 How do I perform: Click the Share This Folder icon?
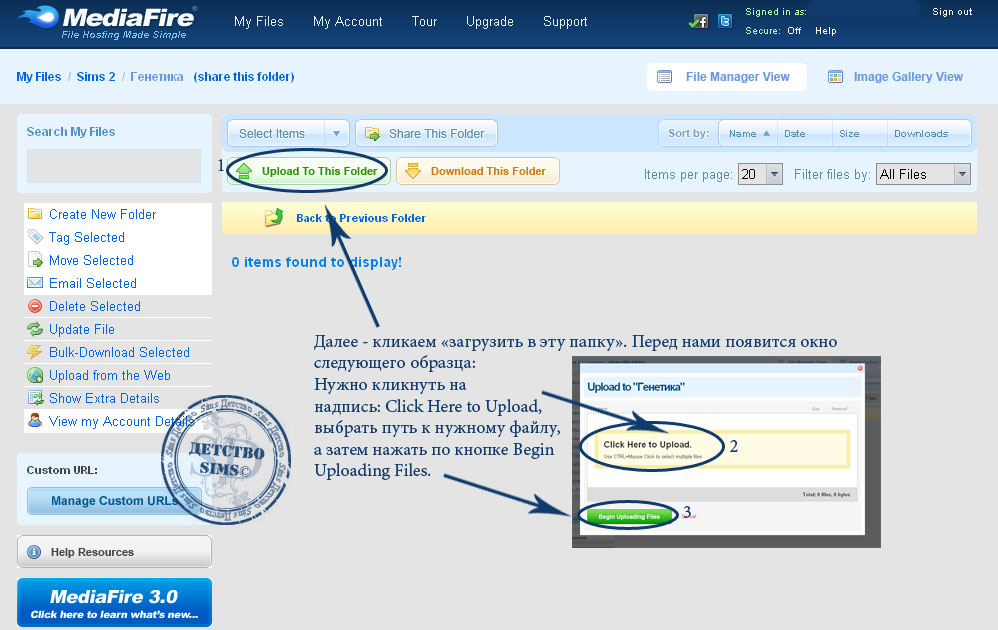coord(372,134)
